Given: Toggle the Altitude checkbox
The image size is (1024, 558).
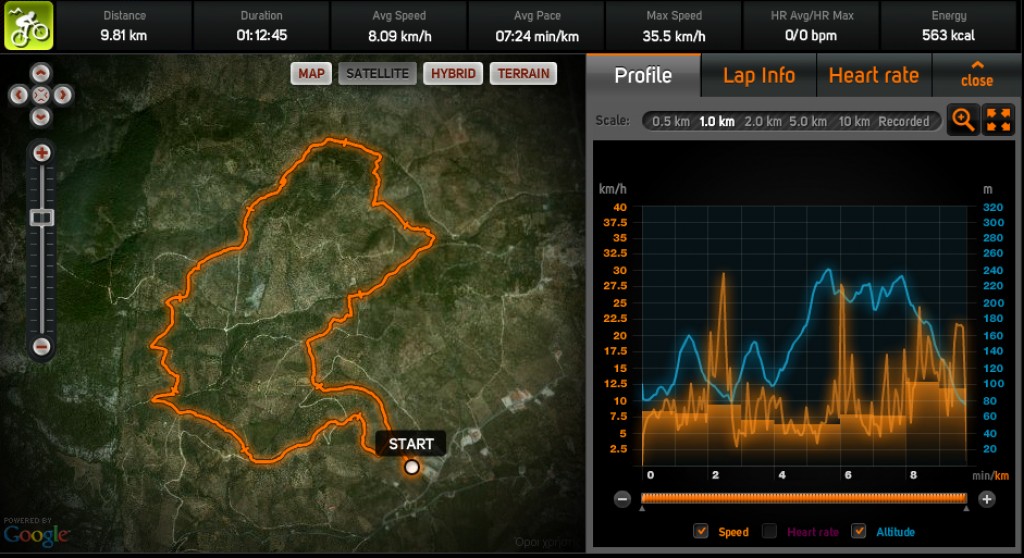Looking at the screenshot, I should [x=859, y=531].
